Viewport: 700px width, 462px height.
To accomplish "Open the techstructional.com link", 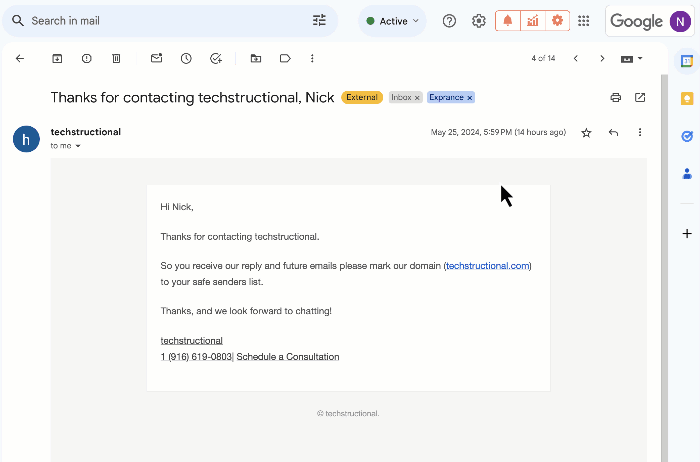I will (488, 266).
